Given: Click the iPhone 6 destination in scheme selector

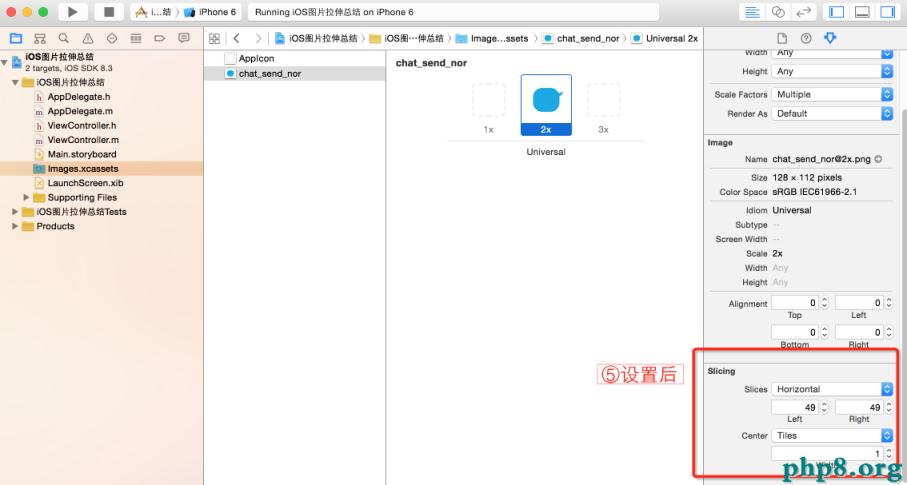Looking at the screenshot, I should 211,12.
